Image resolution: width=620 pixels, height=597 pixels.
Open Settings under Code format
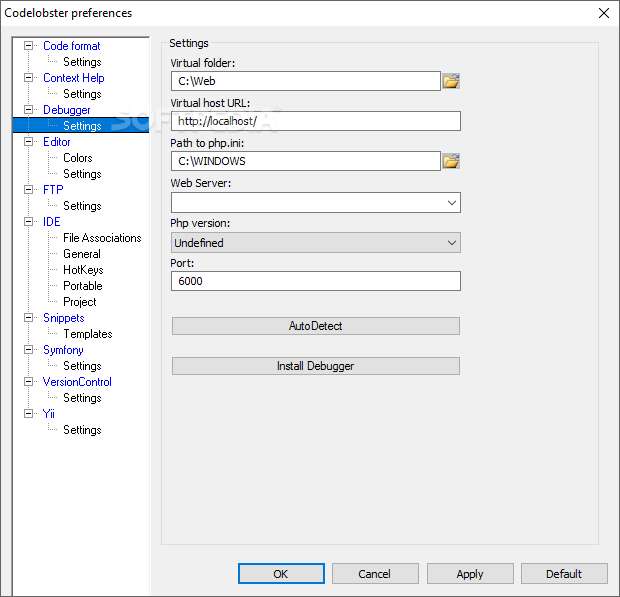82,62
